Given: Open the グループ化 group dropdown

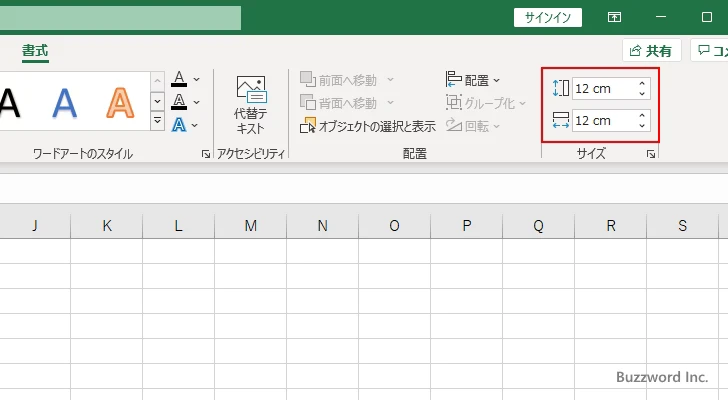Looking at the screenshot, I should 486,103.
